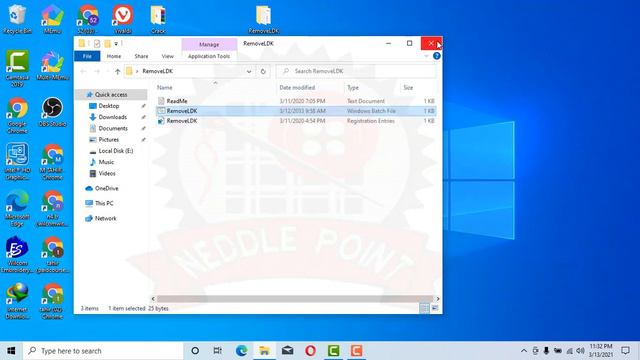
Task: Open the orange Camtasia Recorder taskbar icon
Action: coord(356,351)
